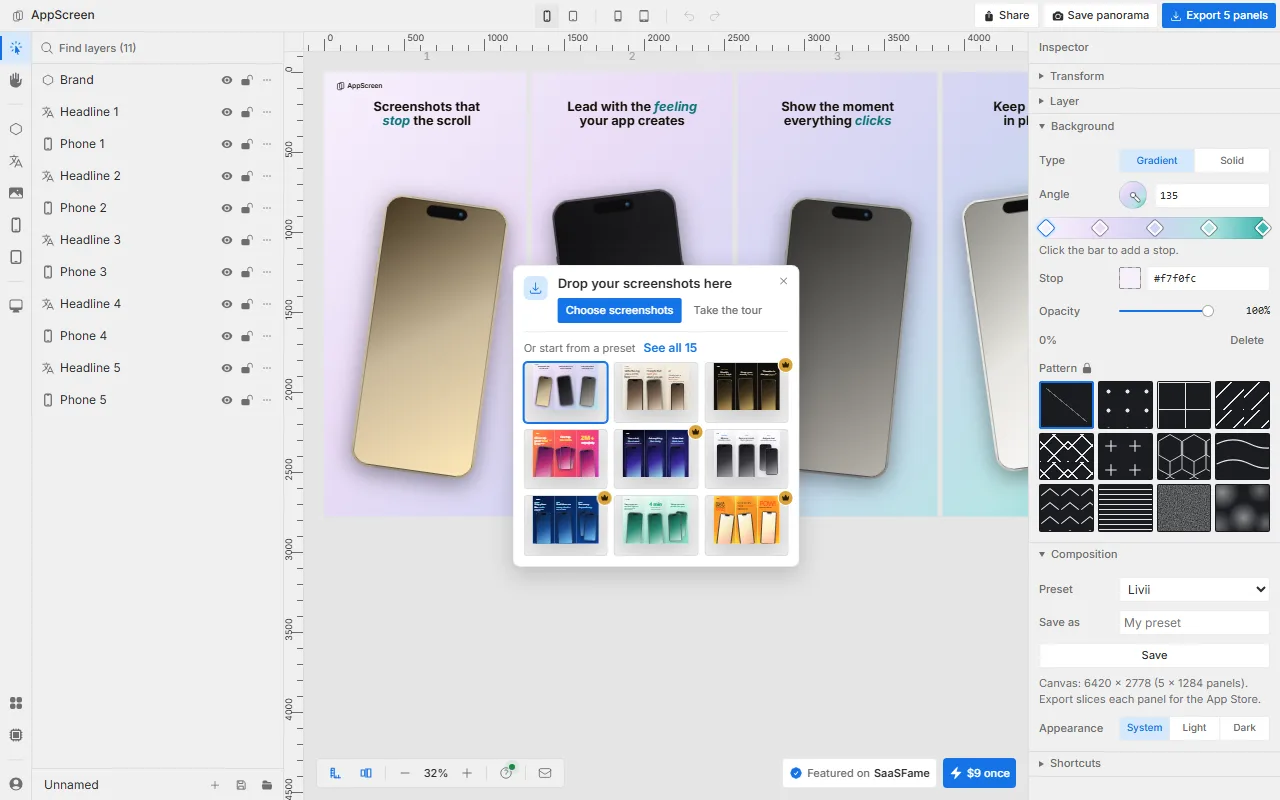Select the zigzag pattern thumbnail
Viewport: 1280px width, 800px height.
tap(1067, 508)
